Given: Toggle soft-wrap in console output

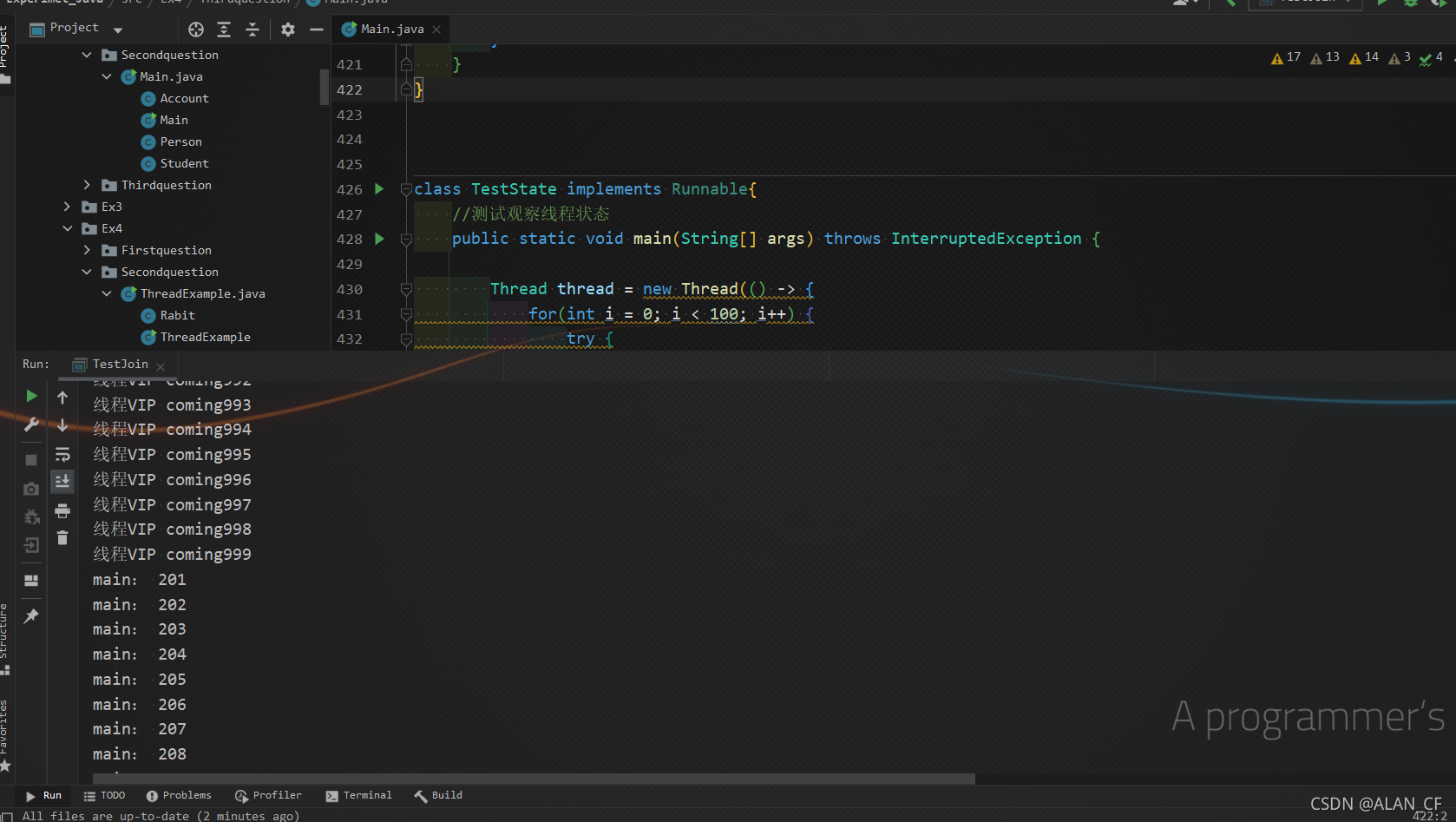Looking at the screenshot, I should click(62, 454).
